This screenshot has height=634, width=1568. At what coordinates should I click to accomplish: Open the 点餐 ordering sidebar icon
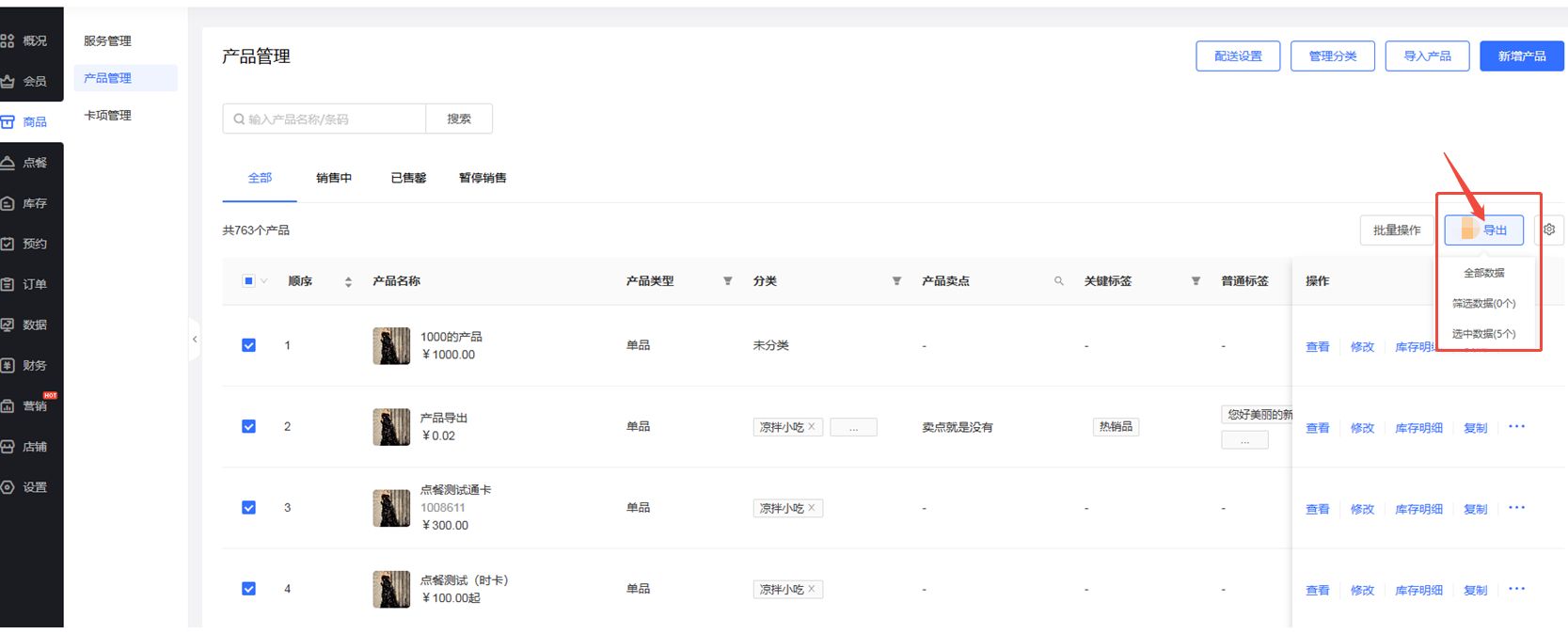pyautogui.click(x=8, y=163)
